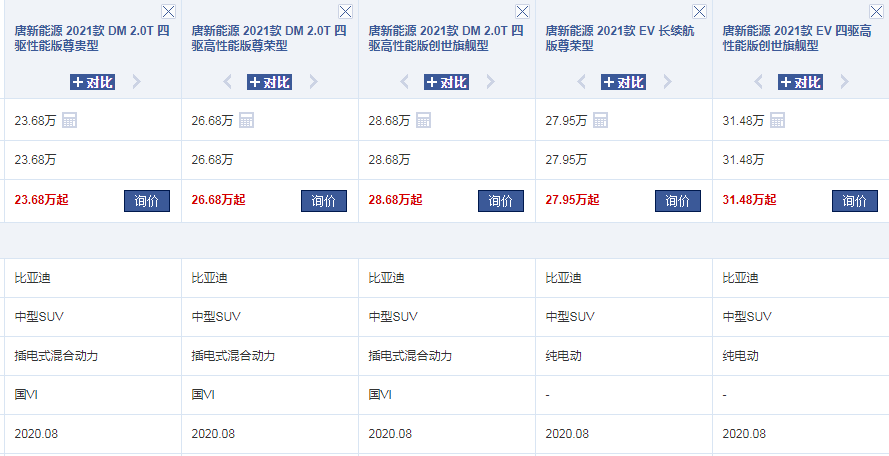889x456 pixels.
Task: Remove the DM 四驱高性能版尊荣型 column with X
Action: tap(345, 11)
